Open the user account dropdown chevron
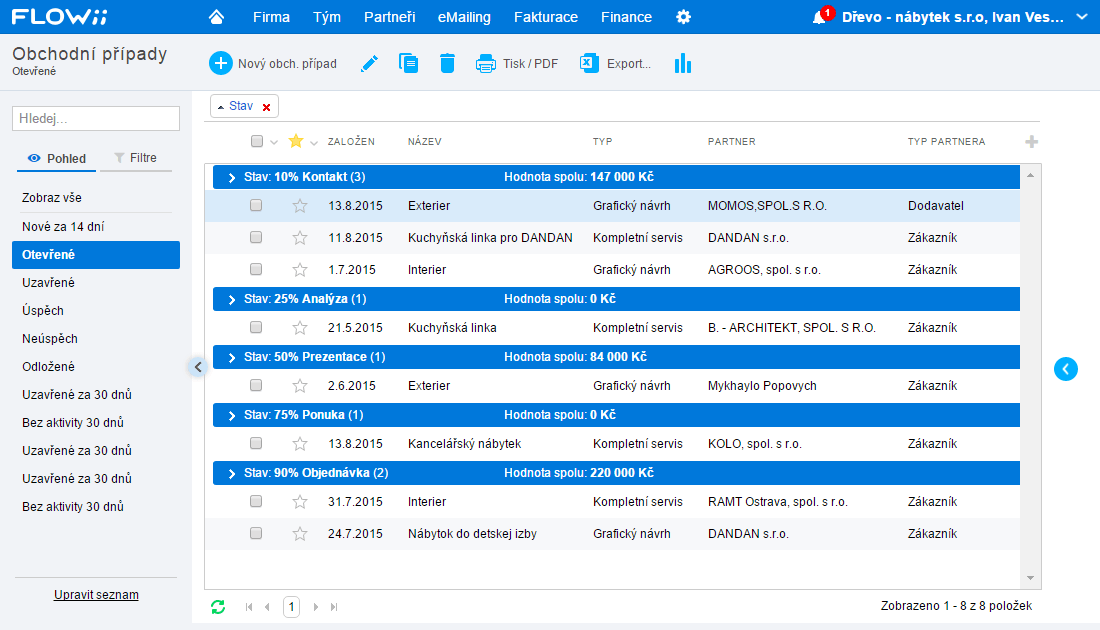 coord(1081,17)
